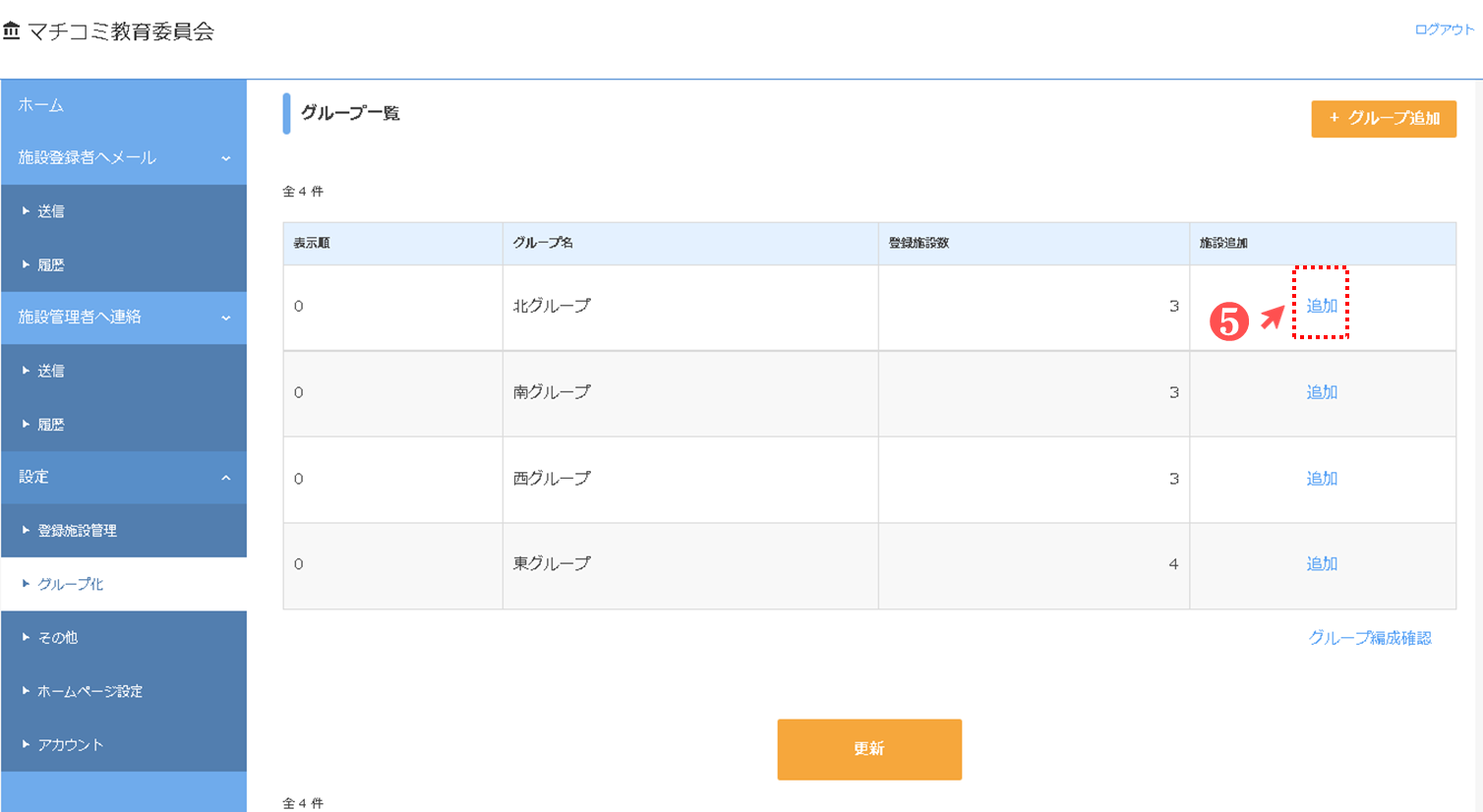Open アカウント settings item
This screenshot has width=1483, height=812.
point(124,744)
